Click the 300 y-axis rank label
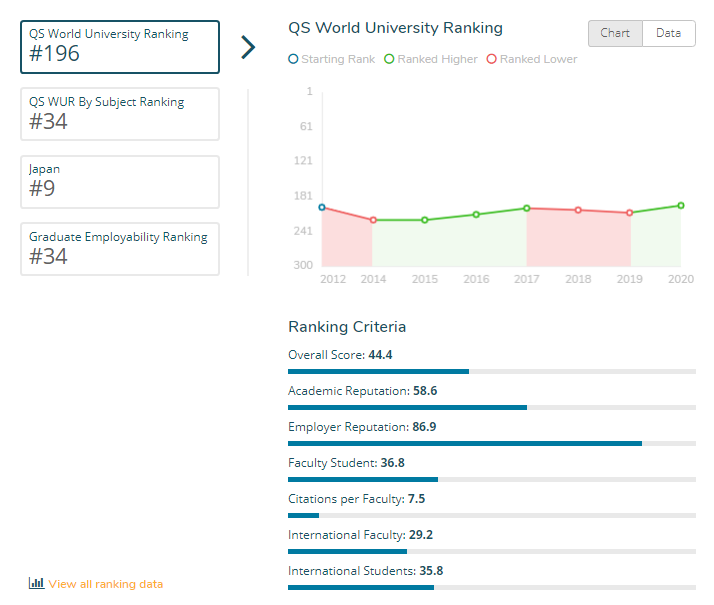This screenshot has width=714, height=605. (x=303, y=265)
